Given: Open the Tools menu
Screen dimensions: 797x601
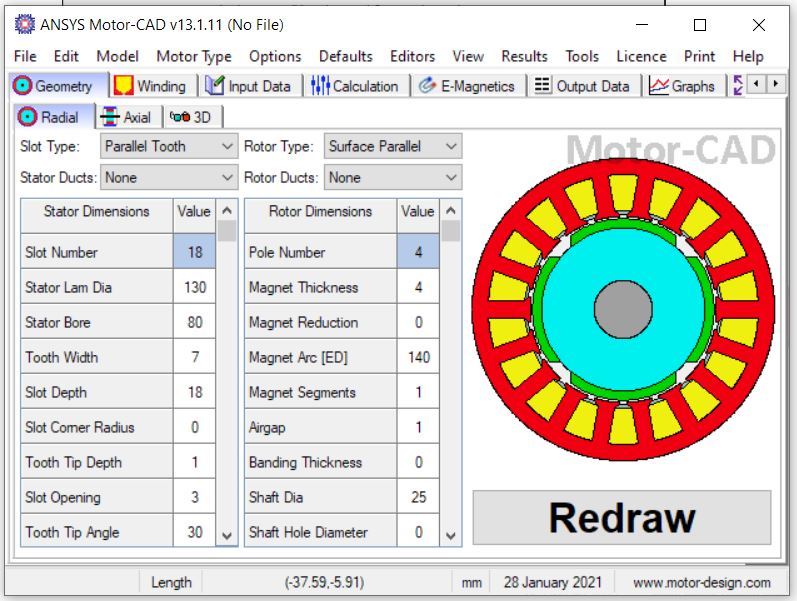Looking at the screenshot, I should pos(582,56).
